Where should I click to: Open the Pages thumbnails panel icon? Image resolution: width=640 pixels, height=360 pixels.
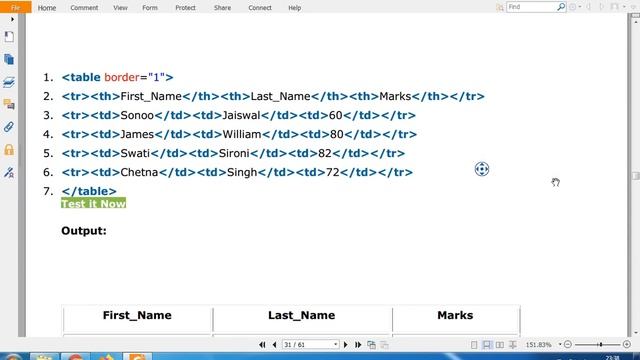click(9, 59)
